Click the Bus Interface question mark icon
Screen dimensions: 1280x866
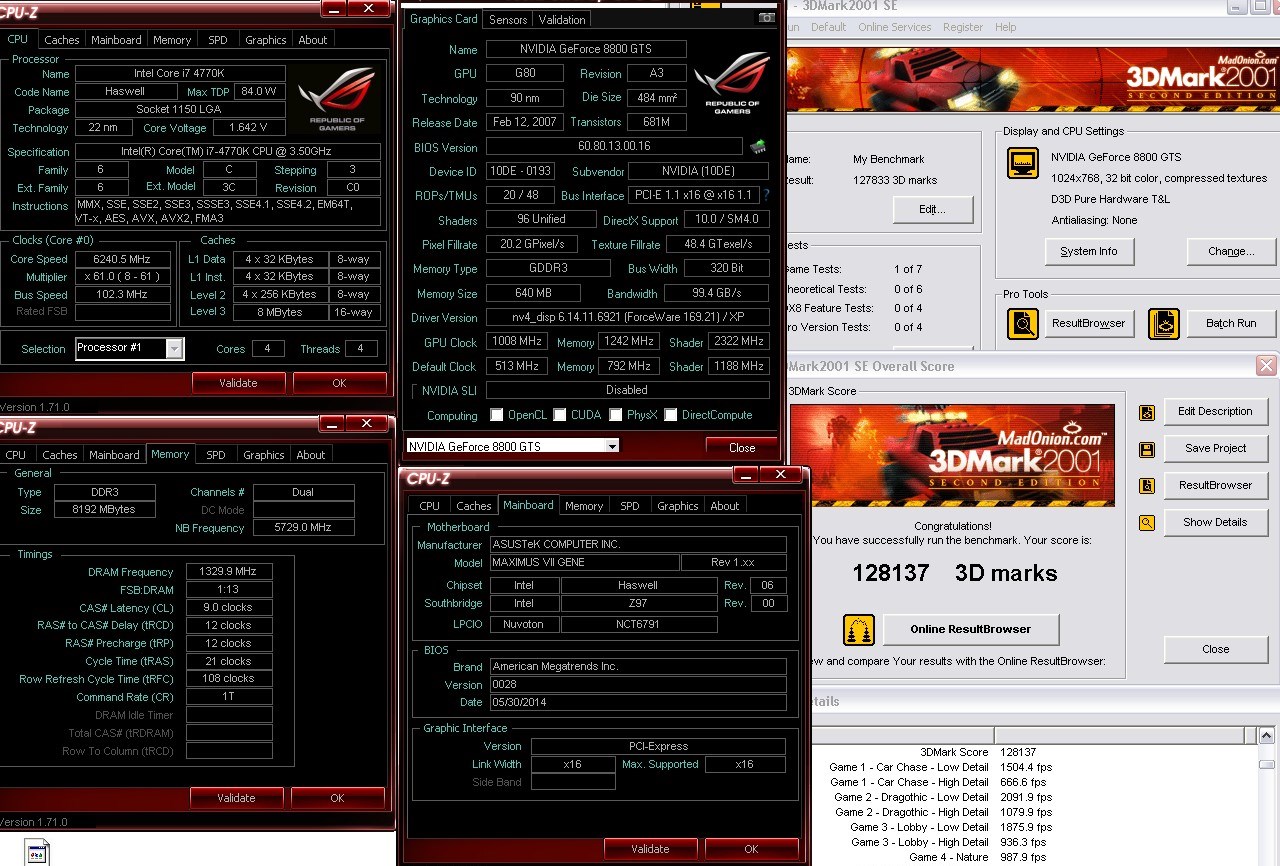[766, 195]
